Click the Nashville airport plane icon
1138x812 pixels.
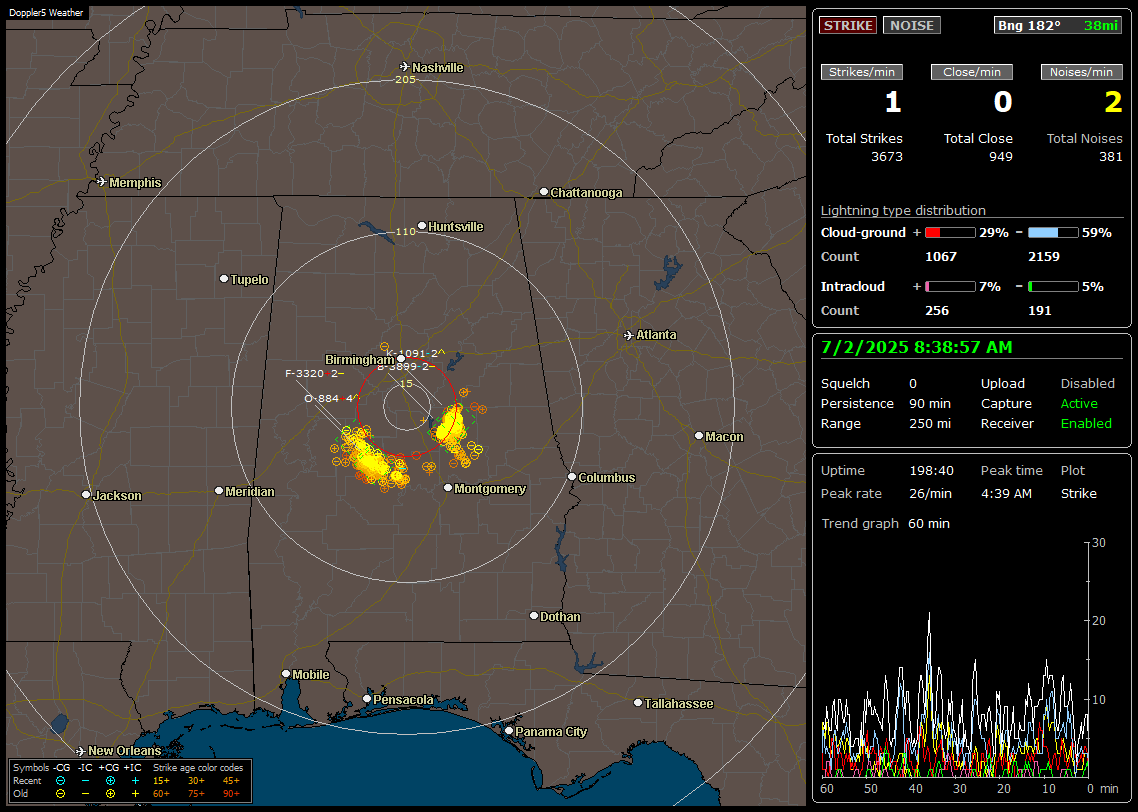point(404,67)
